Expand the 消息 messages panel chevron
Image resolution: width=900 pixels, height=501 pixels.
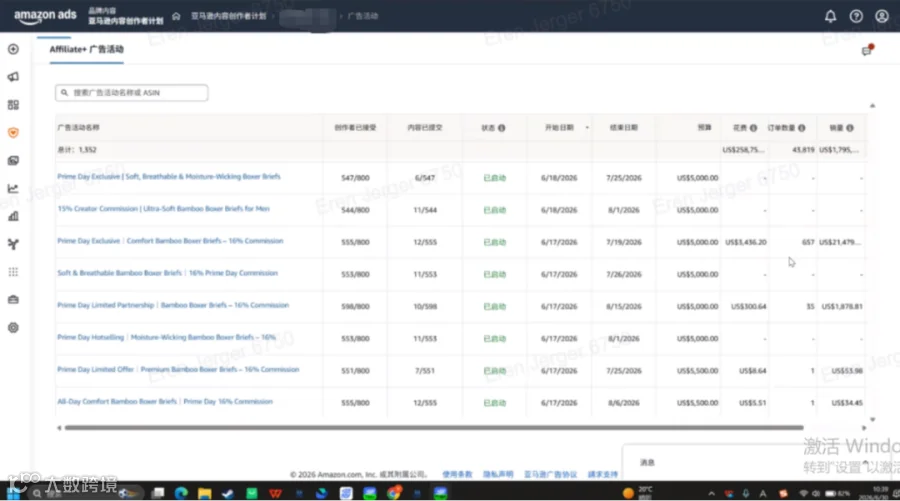tap(866, 463)
